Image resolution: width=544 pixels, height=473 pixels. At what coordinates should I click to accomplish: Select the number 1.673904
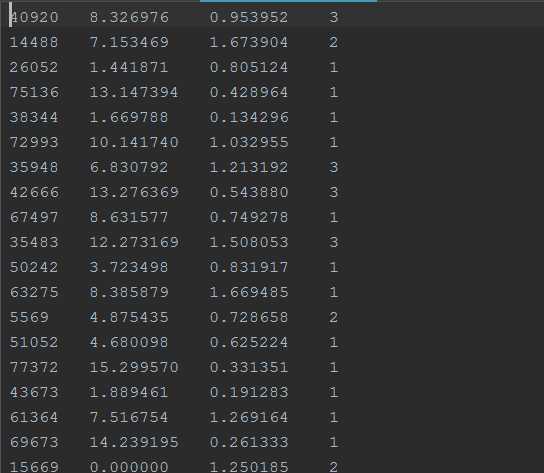tap(249, 42)
